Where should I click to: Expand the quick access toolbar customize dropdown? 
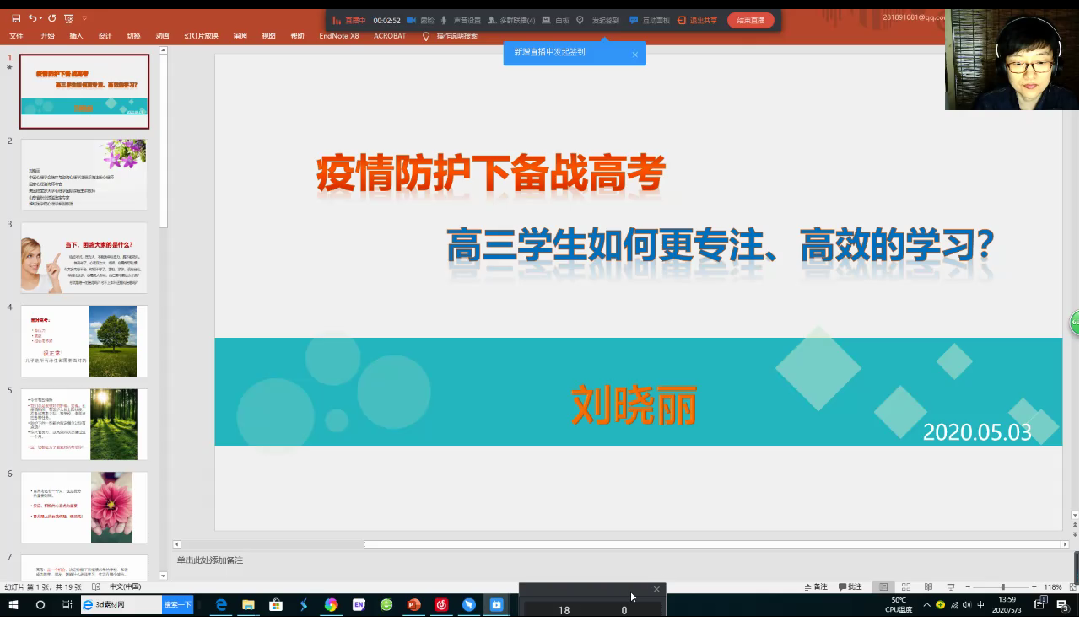[x=84, y=18]
